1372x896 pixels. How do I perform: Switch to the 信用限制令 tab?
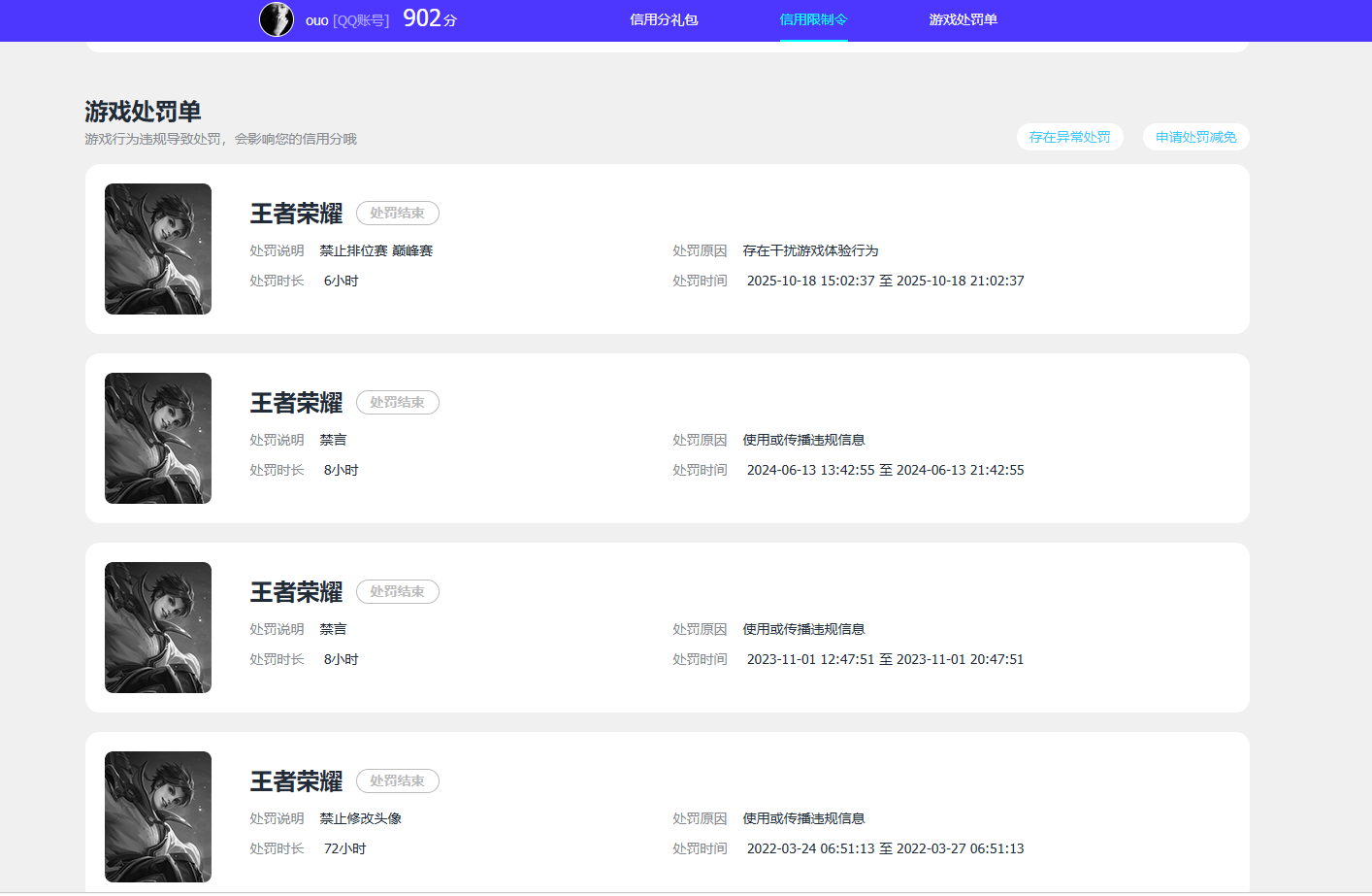point(813,19)
